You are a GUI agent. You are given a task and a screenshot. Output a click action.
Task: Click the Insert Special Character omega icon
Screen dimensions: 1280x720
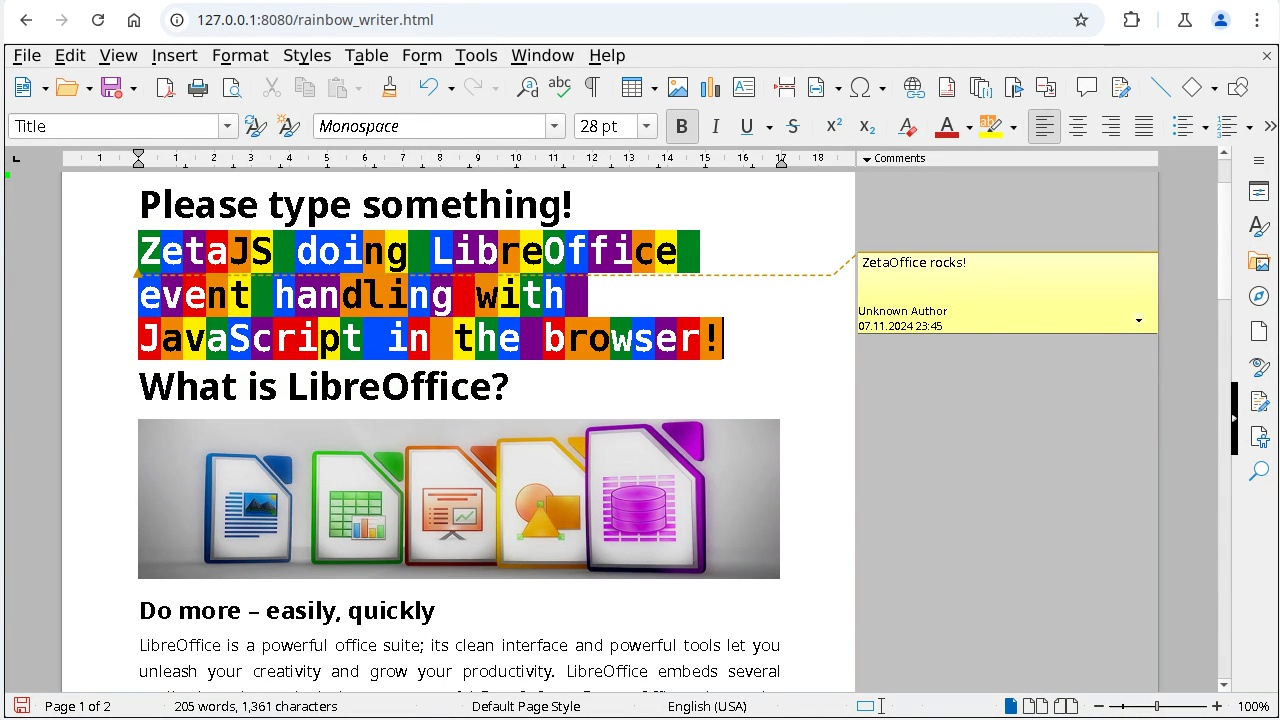tap(860, 88)
